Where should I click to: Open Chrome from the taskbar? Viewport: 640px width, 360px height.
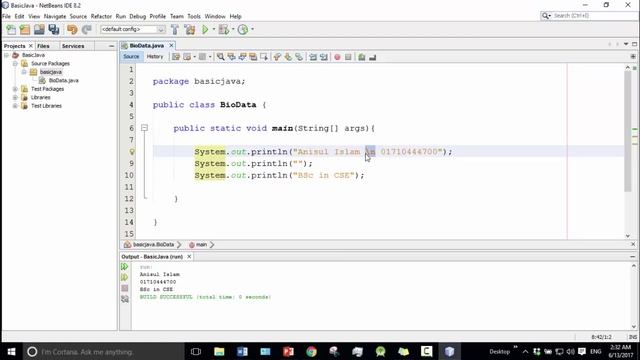[311, 351]
